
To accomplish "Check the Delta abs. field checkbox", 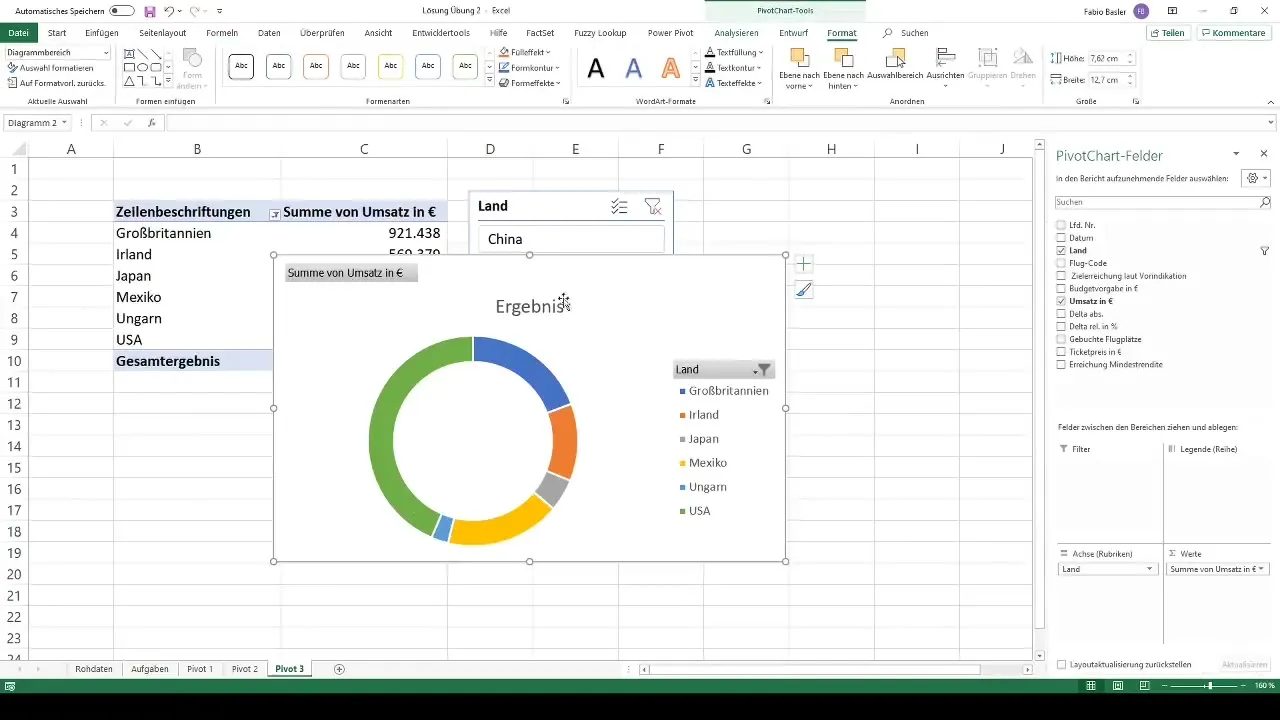I will [x=1061, y=314].
